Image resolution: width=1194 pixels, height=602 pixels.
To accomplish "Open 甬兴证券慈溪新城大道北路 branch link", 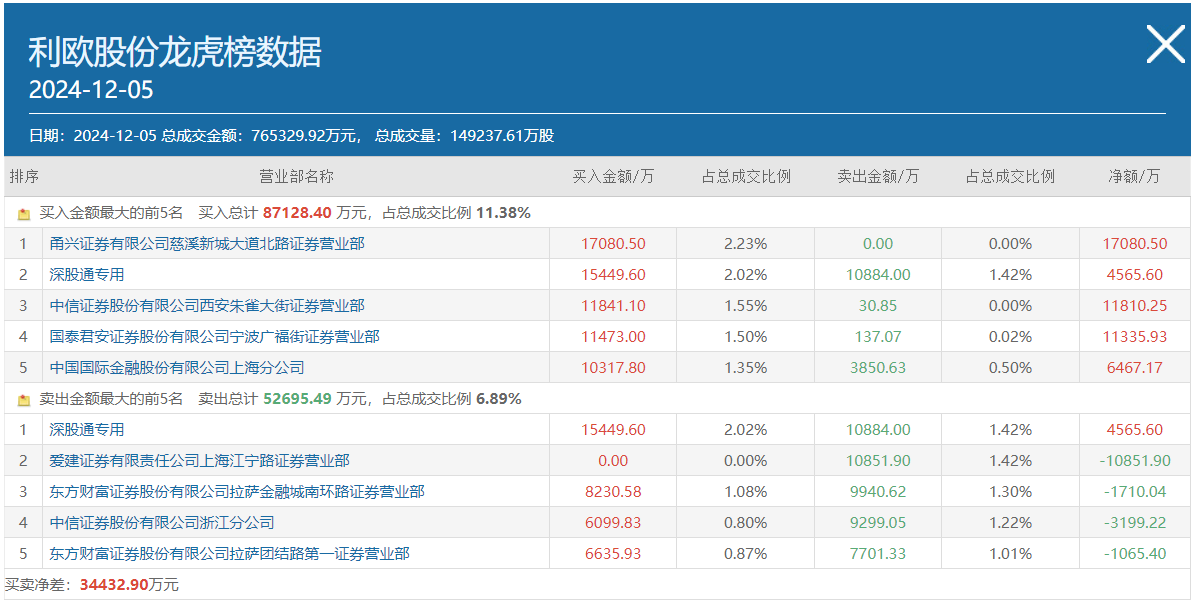I will click(207, 244).
